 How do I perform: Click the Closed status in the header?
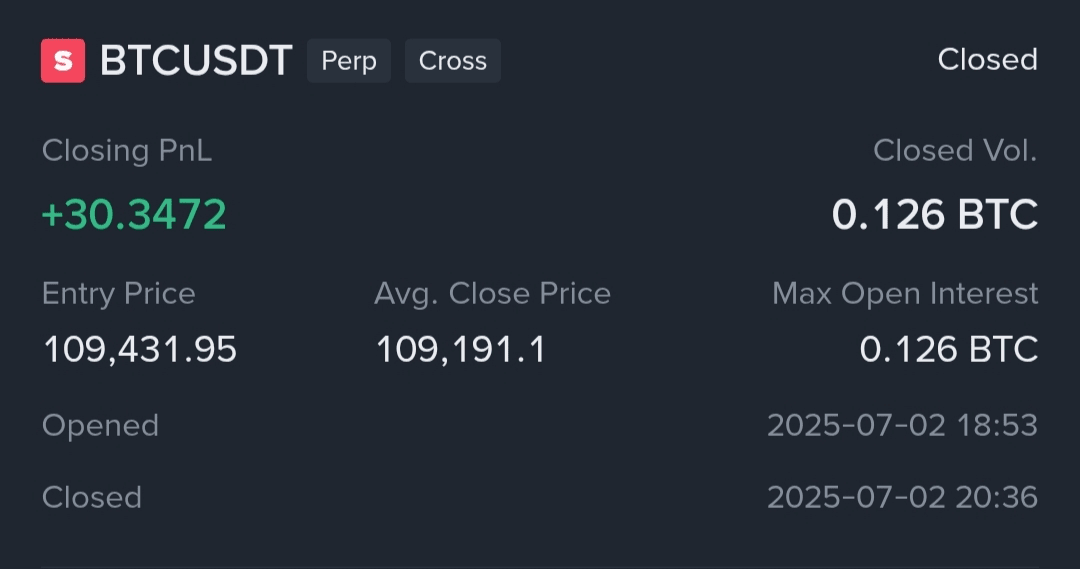click(x=987, y=60)
